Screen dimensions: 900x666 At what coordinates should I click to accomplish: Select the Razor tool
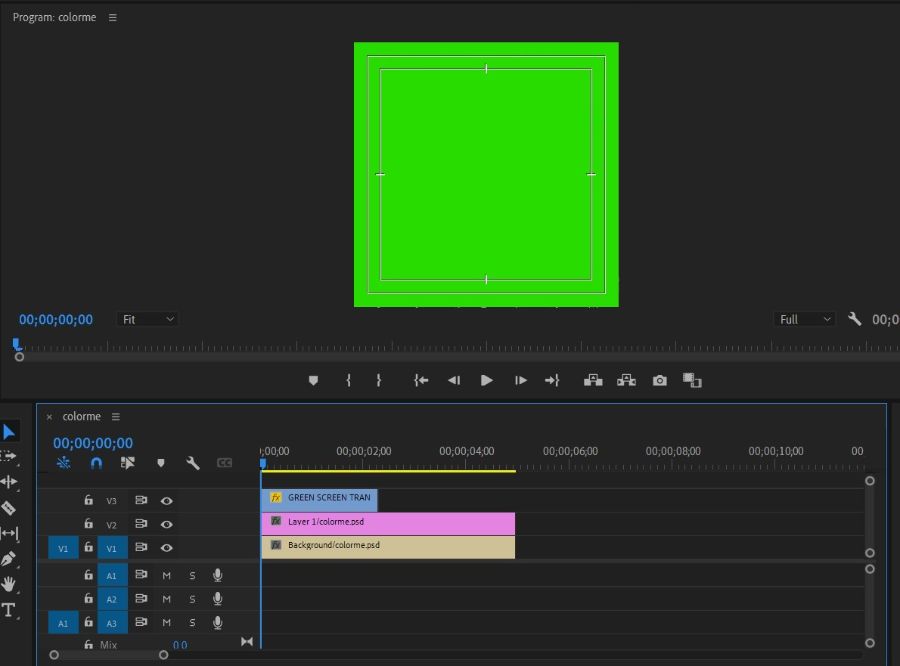point(9,508)
